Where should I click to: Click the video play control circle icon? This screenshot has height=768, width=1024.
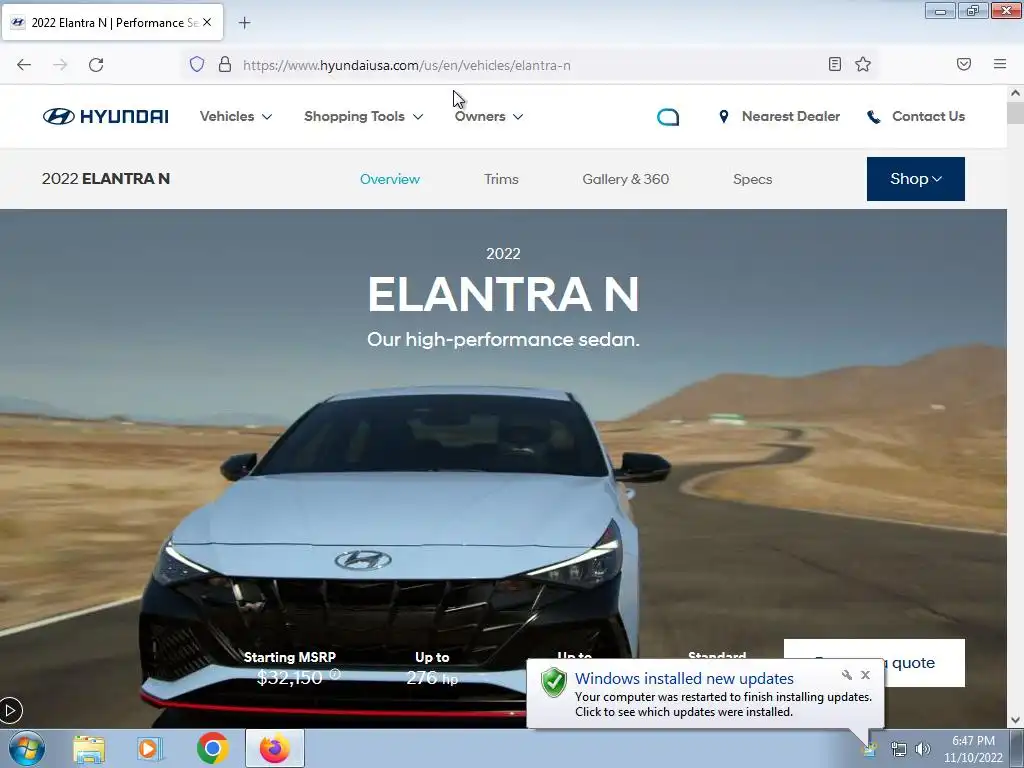(11, 711)
